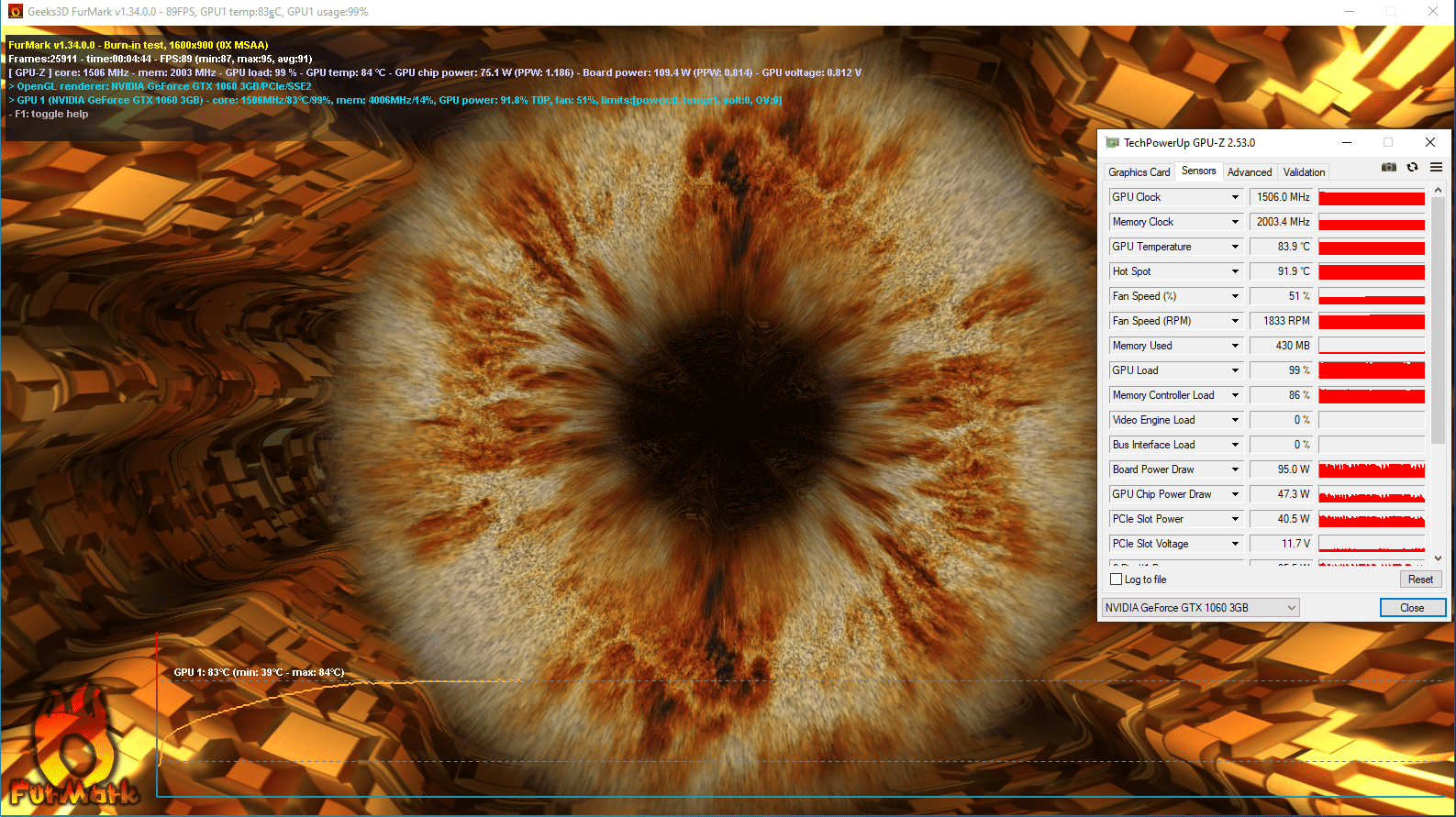Screen dimensions: 1456x817
Task: Expand the GPU Clock sensor dropdown
Action: (1235, 197)
